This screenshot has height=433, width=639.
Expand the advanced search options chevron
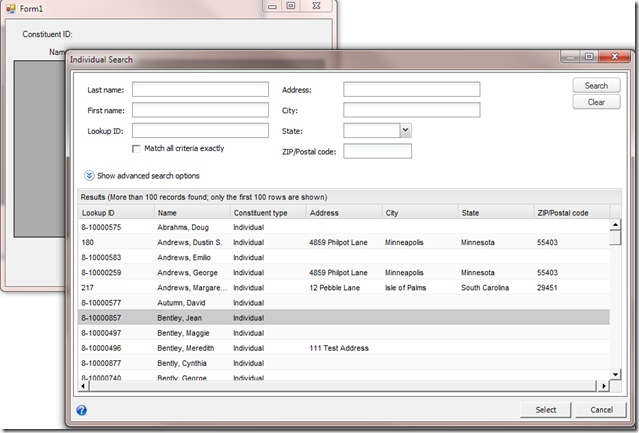[x=88, y=175]
